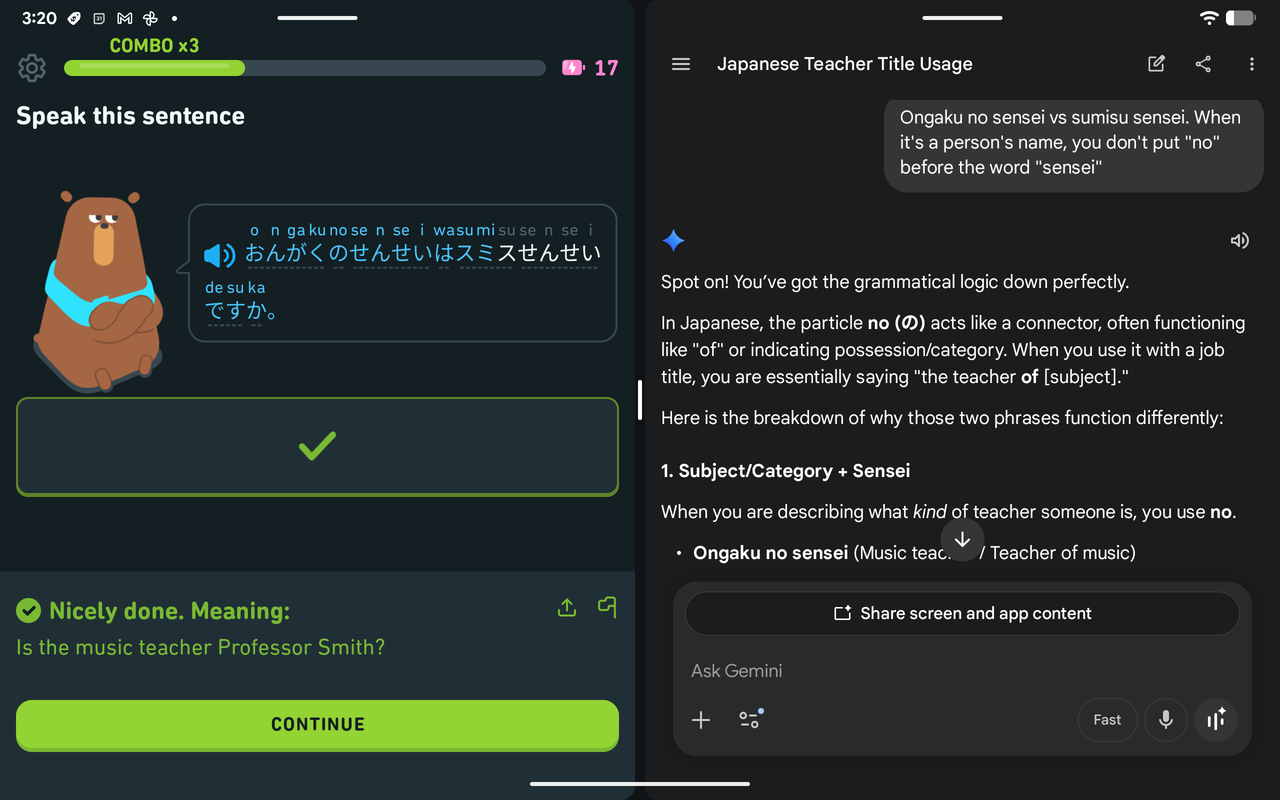The width and height of the screenshot is (1280, 800).
Task: Start a new Gemini chat with the pencil icon
Action: point(1156,64)
